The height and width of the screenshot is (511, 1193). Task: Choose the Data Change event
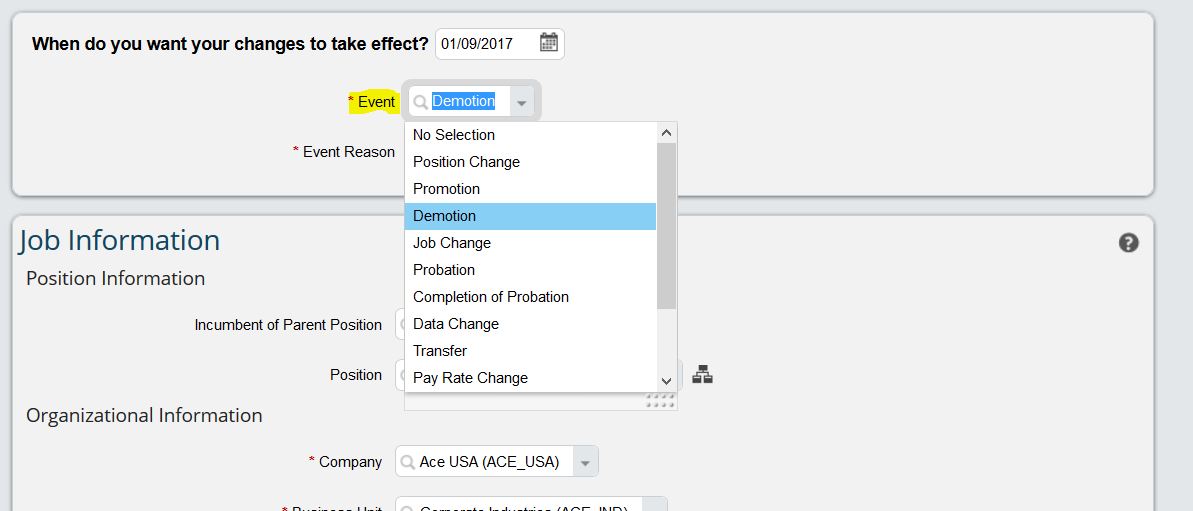530,324
